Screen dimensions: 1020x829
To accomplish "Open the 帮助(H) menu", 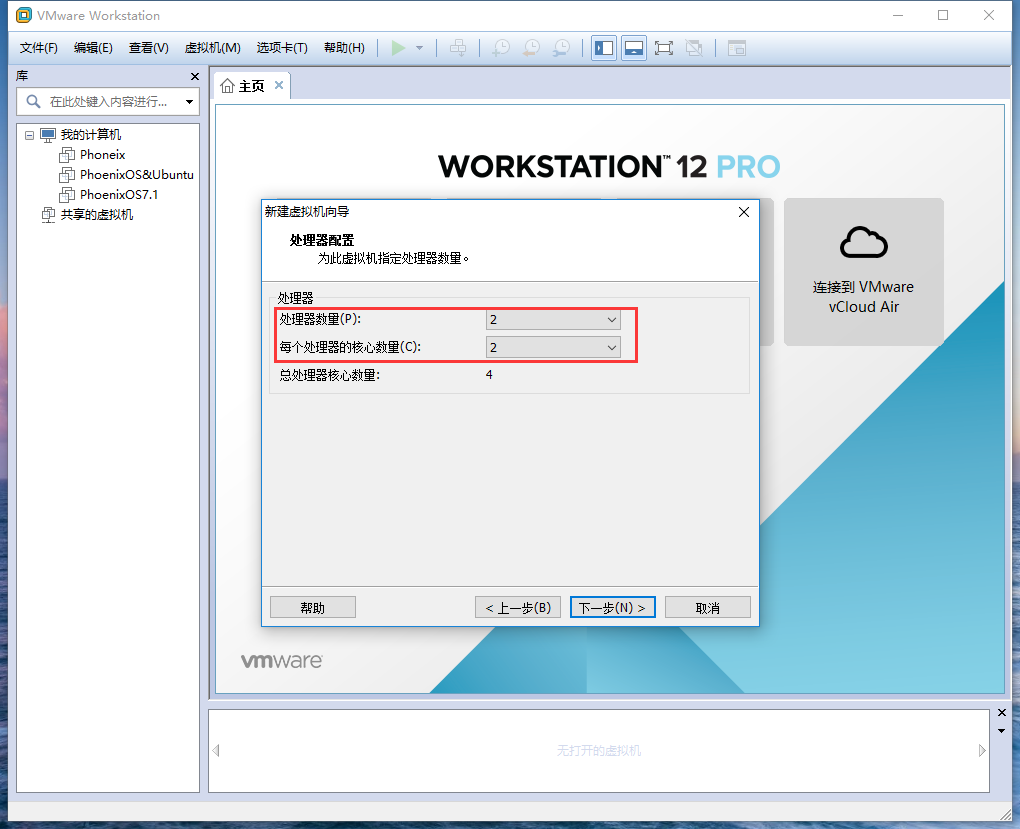I will pos(344,48).
